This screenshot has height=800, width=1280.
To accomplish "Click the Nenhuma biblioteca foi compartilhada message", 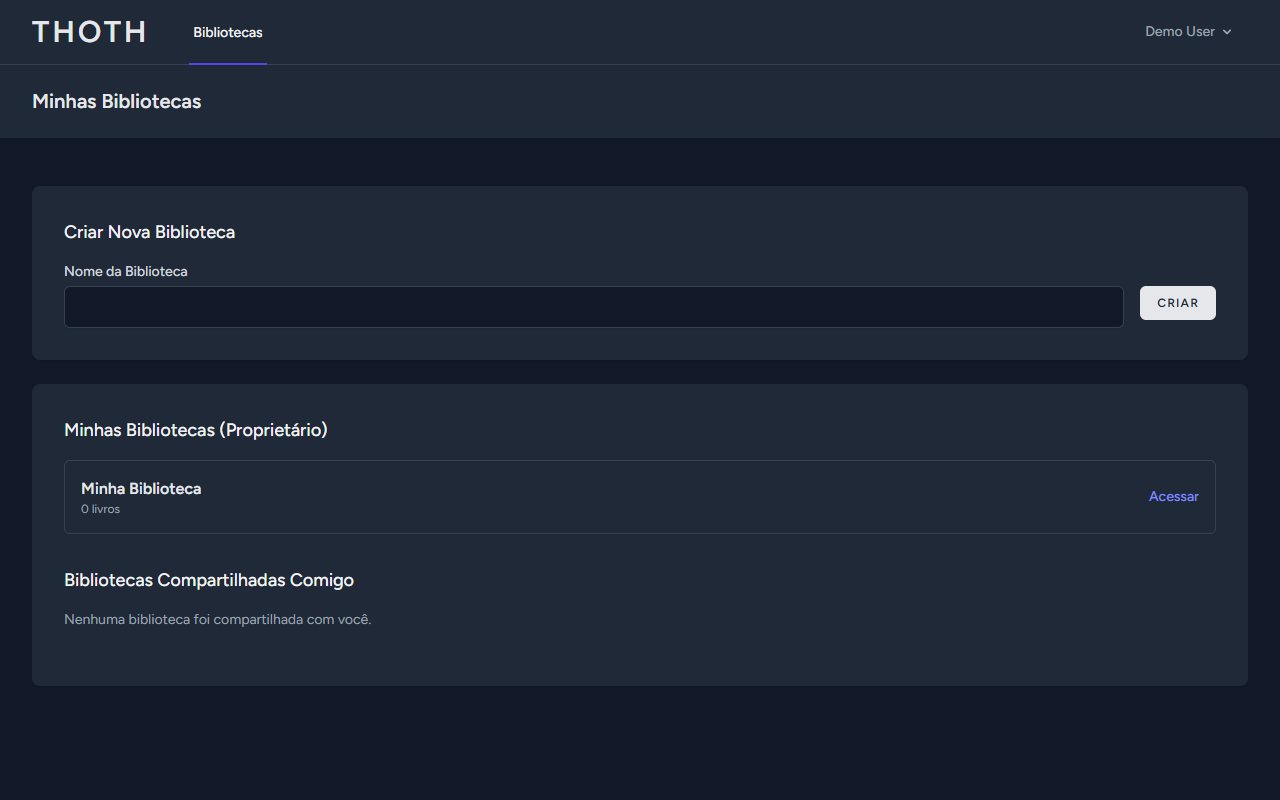I will [218, 620].
